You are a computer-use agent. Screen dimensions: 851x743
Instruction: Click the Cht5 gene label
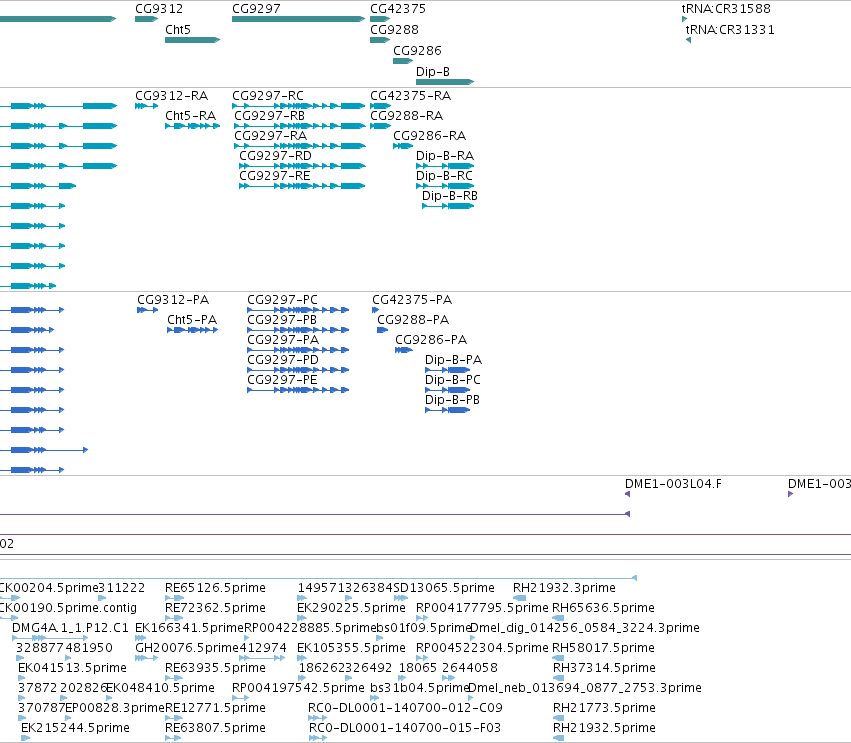[x=178, y=30]
